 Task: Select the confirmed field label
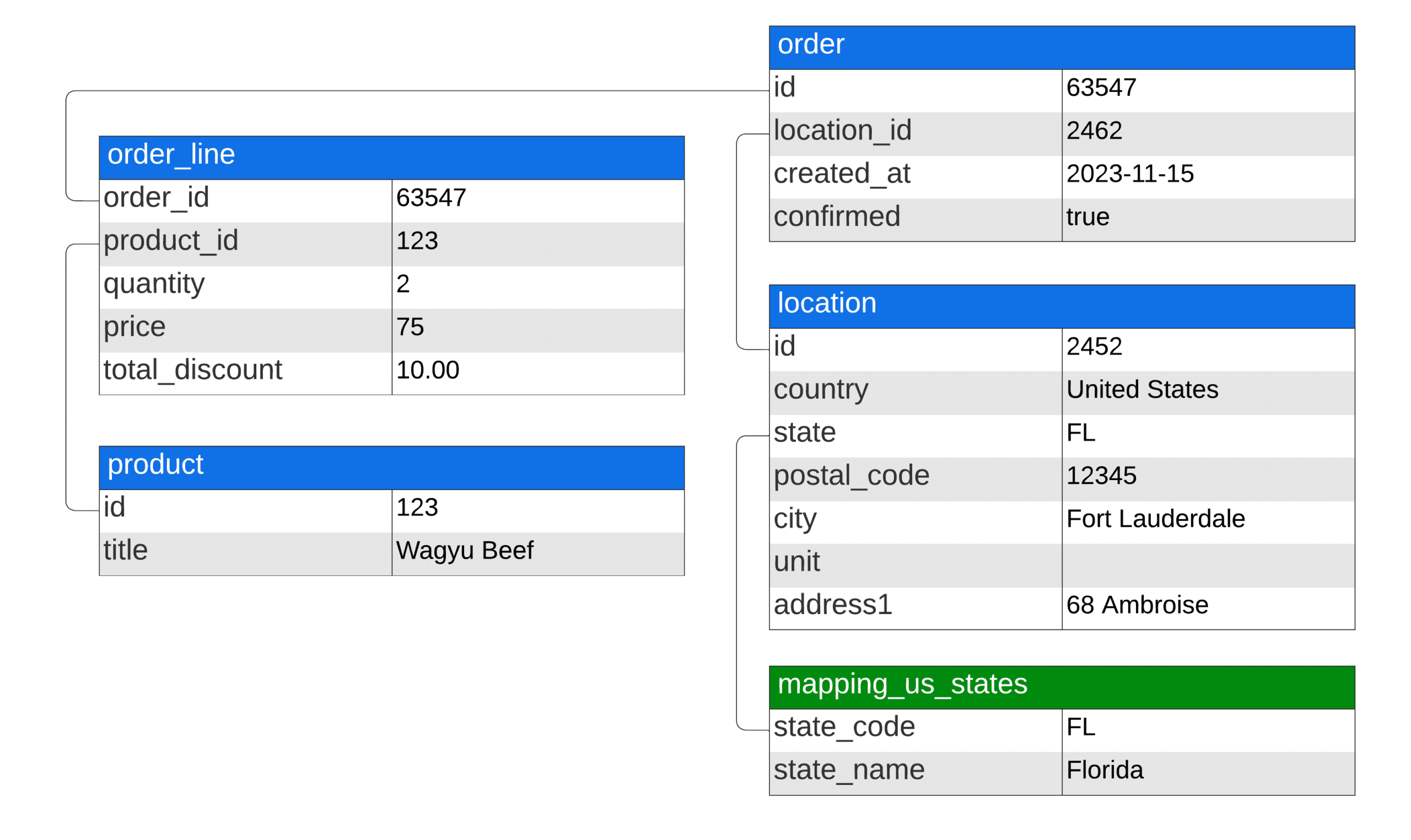(836, 216)
